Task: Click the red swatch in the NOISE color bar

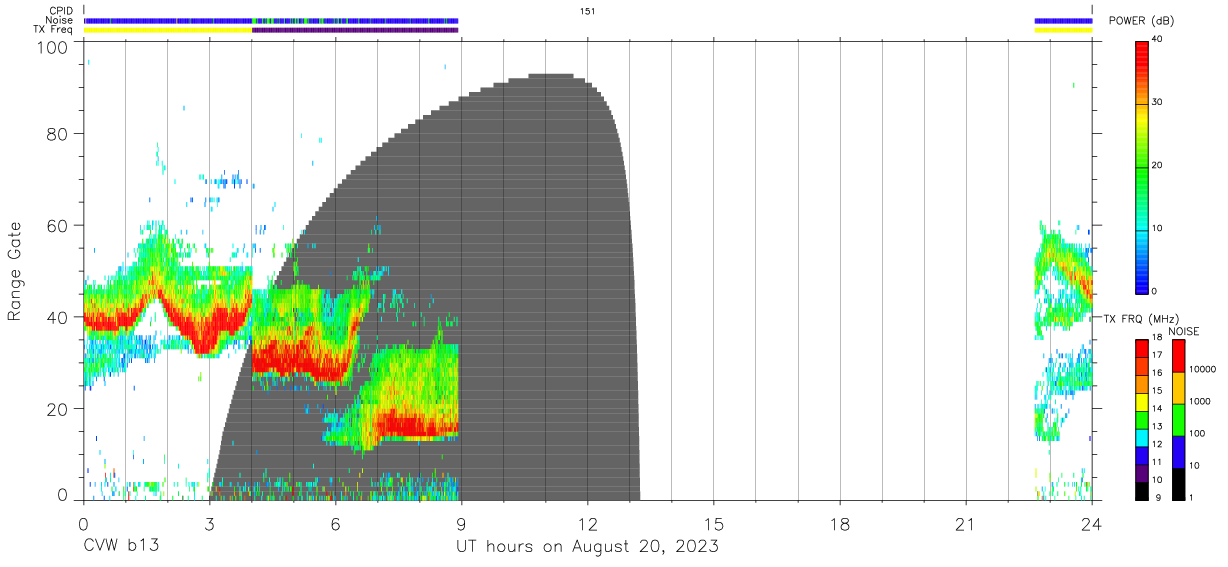Action: [1178, 356]
